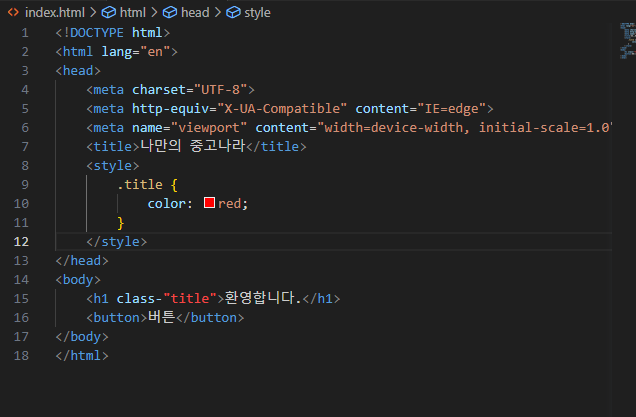
Task: Expand breadcrumb chevron after index.html
Action: (x=93, y=13)
